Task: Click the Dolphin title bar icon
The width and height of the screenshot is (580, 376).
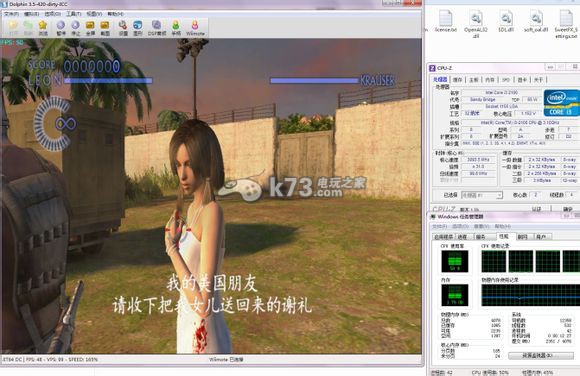Action: [x=4, y=4]
